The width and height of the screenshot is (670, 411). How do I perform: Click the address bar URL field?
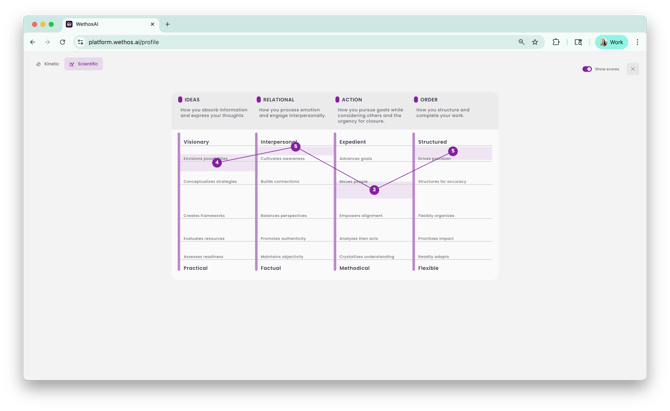pyautogui.click(x=300, y=42)
